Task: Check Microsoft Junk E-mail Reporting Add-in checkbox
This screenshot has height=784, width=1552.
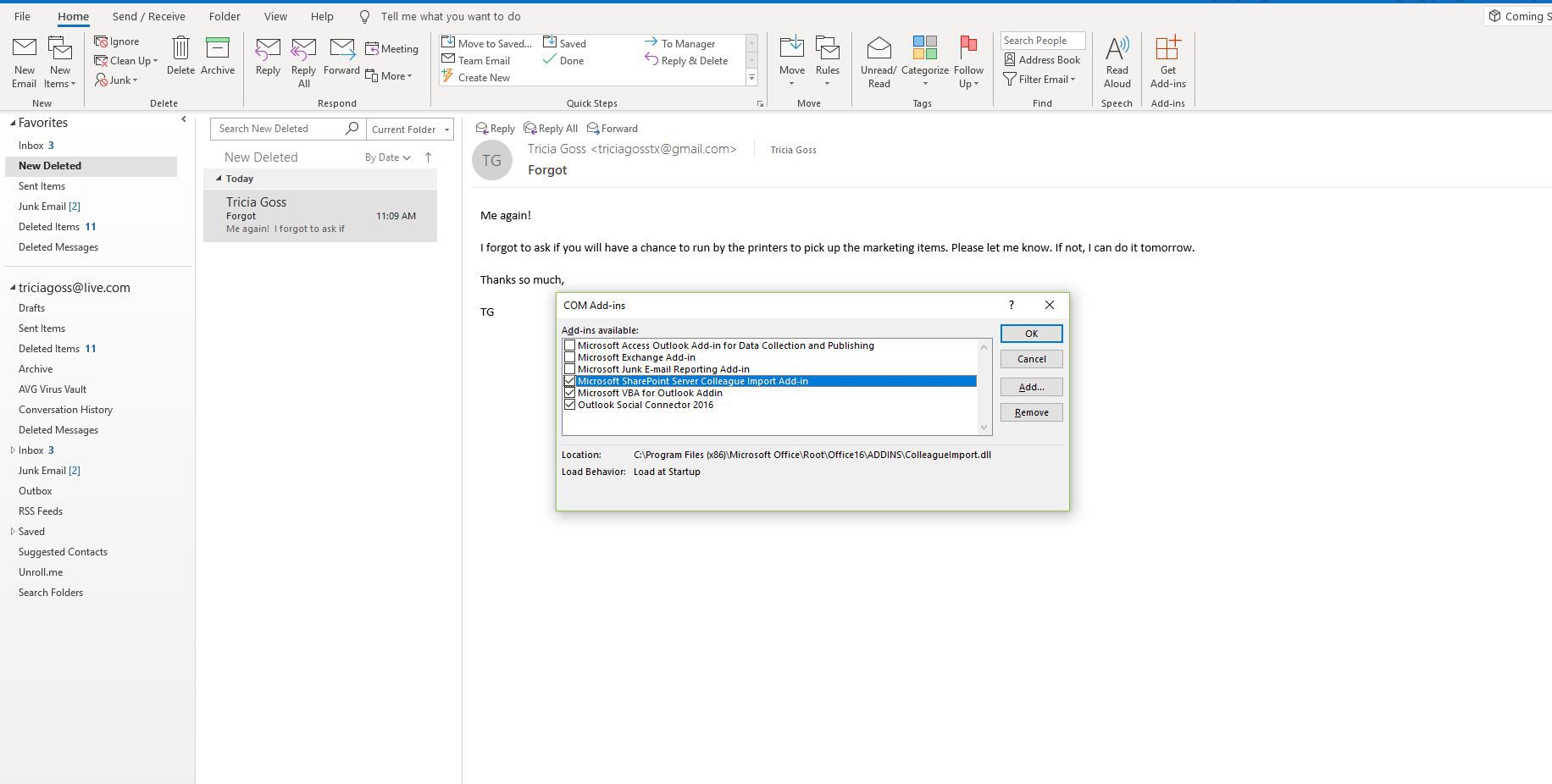Action: pos(569,369)
